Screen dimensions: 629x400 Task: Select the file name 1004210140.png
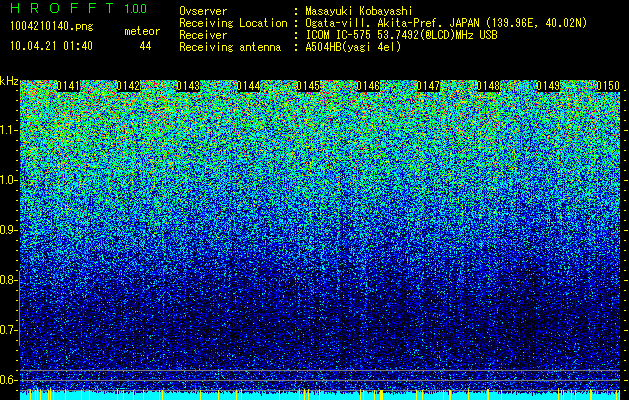point(52,26)
